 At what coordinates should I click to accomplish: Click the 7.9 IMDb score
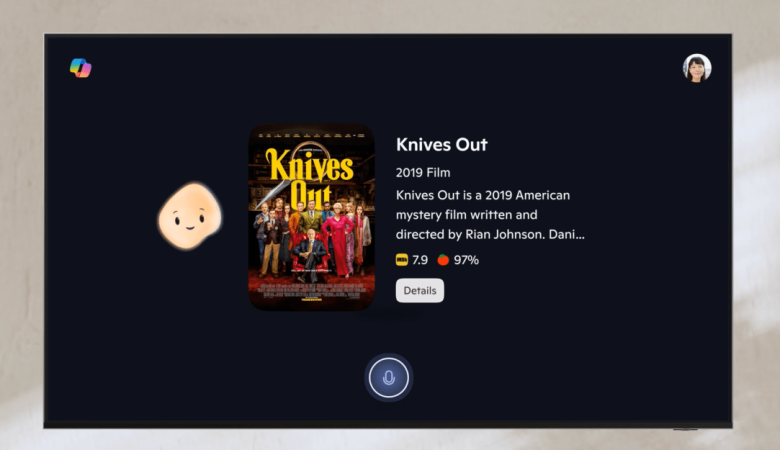pyautogui.click(x=420, y=260)
